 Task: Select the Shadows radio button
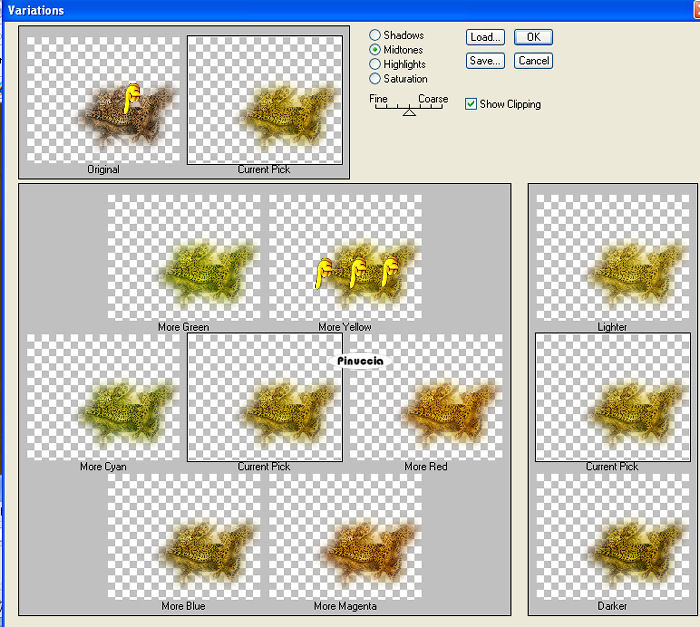pyautogui.click(x=375, y=35)
